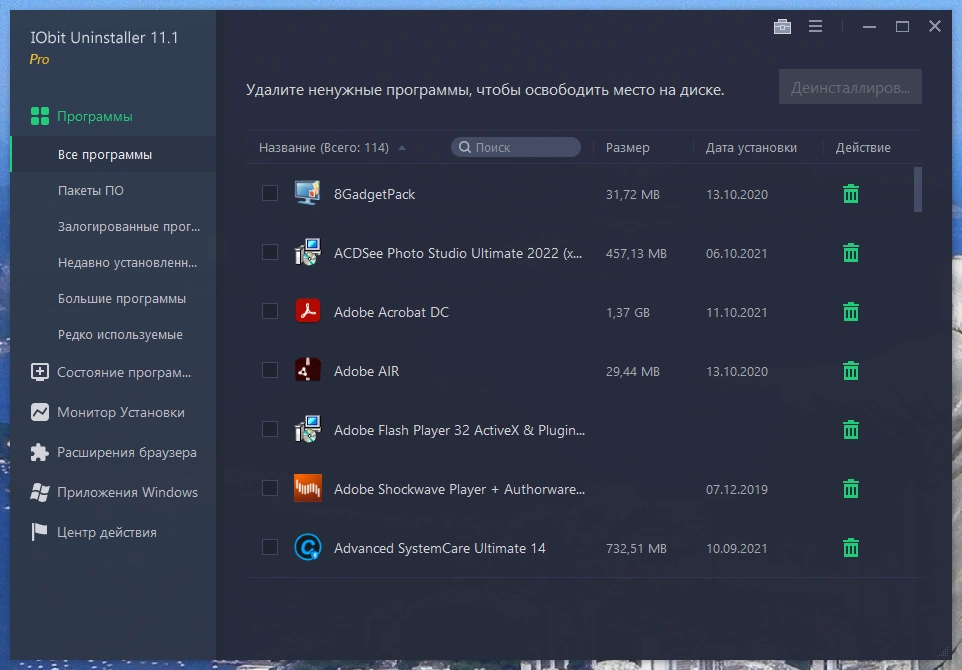Click the 8GadgetPack program icon
Image resolution: width=962 pixels, height=670 pixels.
(x=307, y=193)
